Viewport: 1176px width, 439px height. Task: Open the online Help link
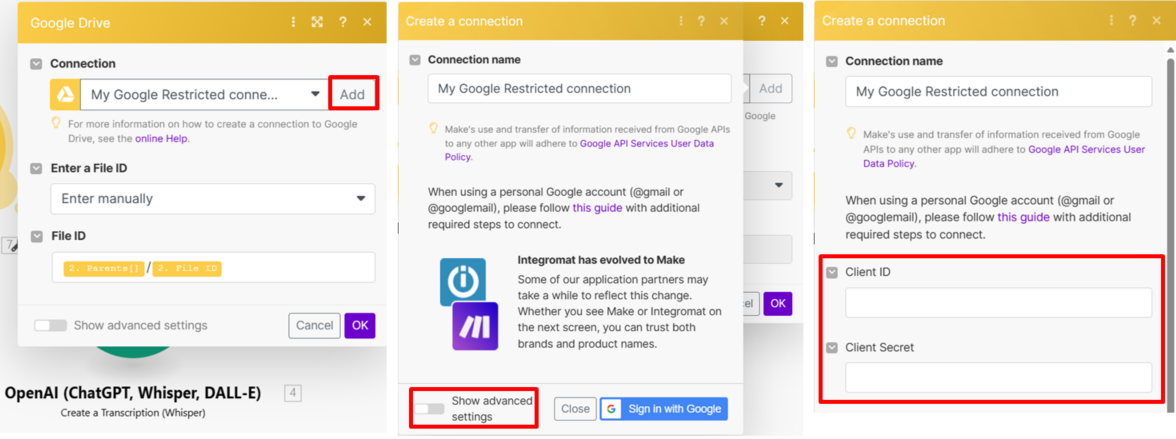click(x=162, y=138)
